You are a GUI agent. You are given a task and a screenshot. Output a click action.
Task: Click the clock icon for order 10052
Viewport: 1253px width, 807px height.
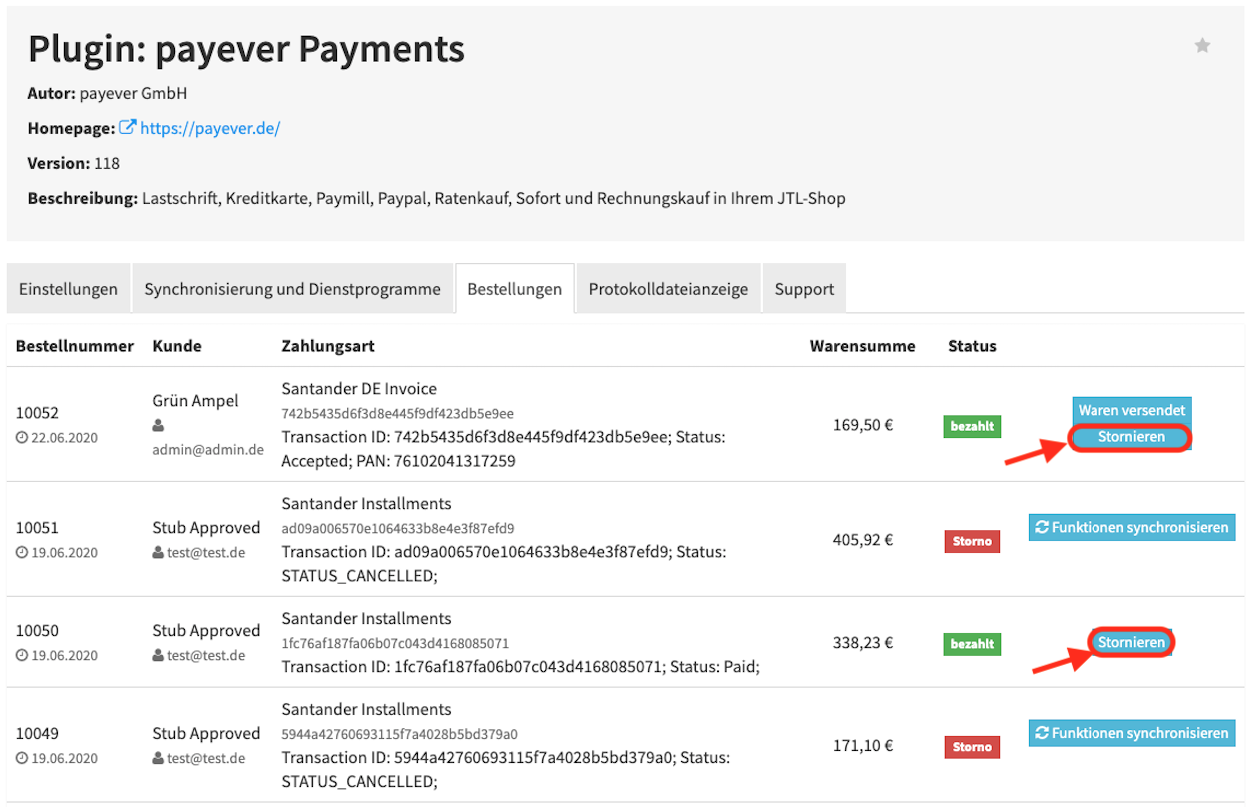click(x=21, y=438)
